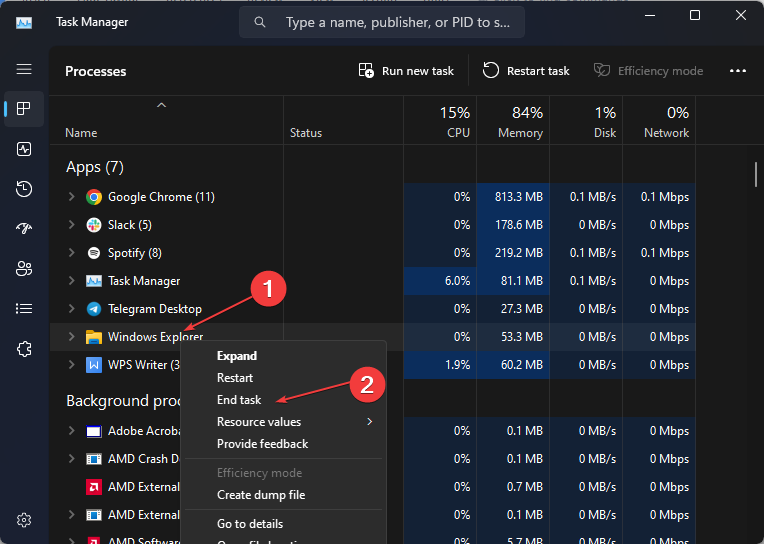This screenshot has height=544, width=764.
Task: Open Task Manager settings gear
Action: pyautogui.click(x=24, y=520)
